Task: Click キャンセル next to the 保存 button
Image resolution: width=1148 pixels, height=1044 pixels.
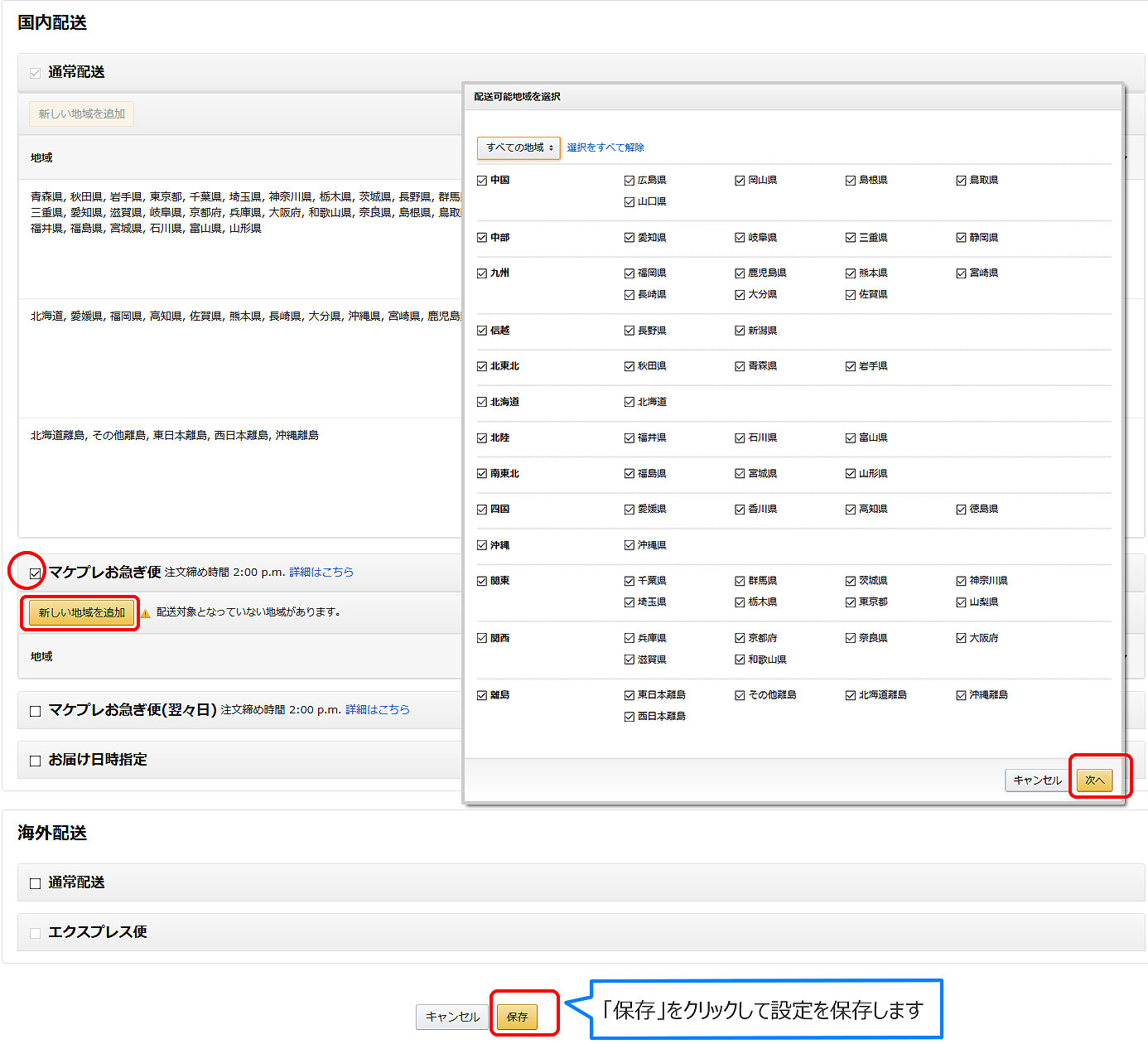Action: (452, 1017)
